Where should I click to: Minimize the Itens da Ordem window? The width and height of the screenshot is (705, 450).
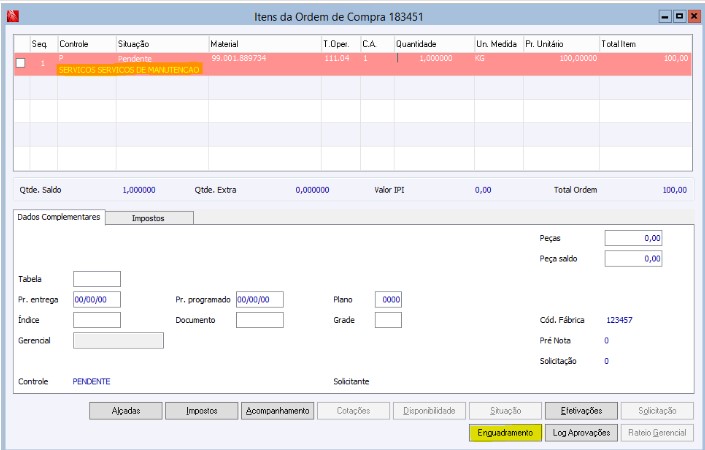pyautogui.click(x=665, y=17)
